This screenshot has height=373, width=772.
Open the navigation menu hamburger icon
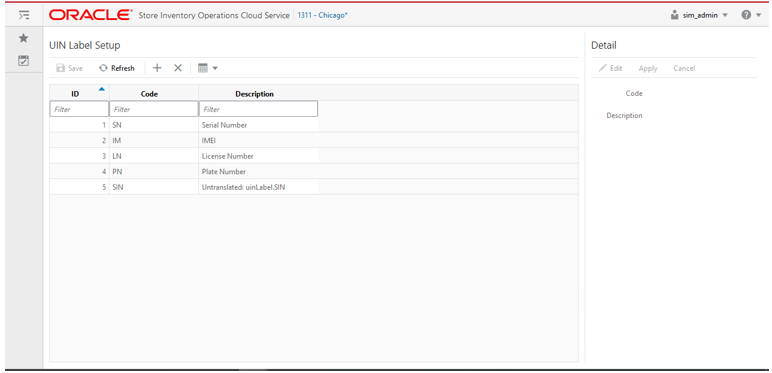point(23,15)
